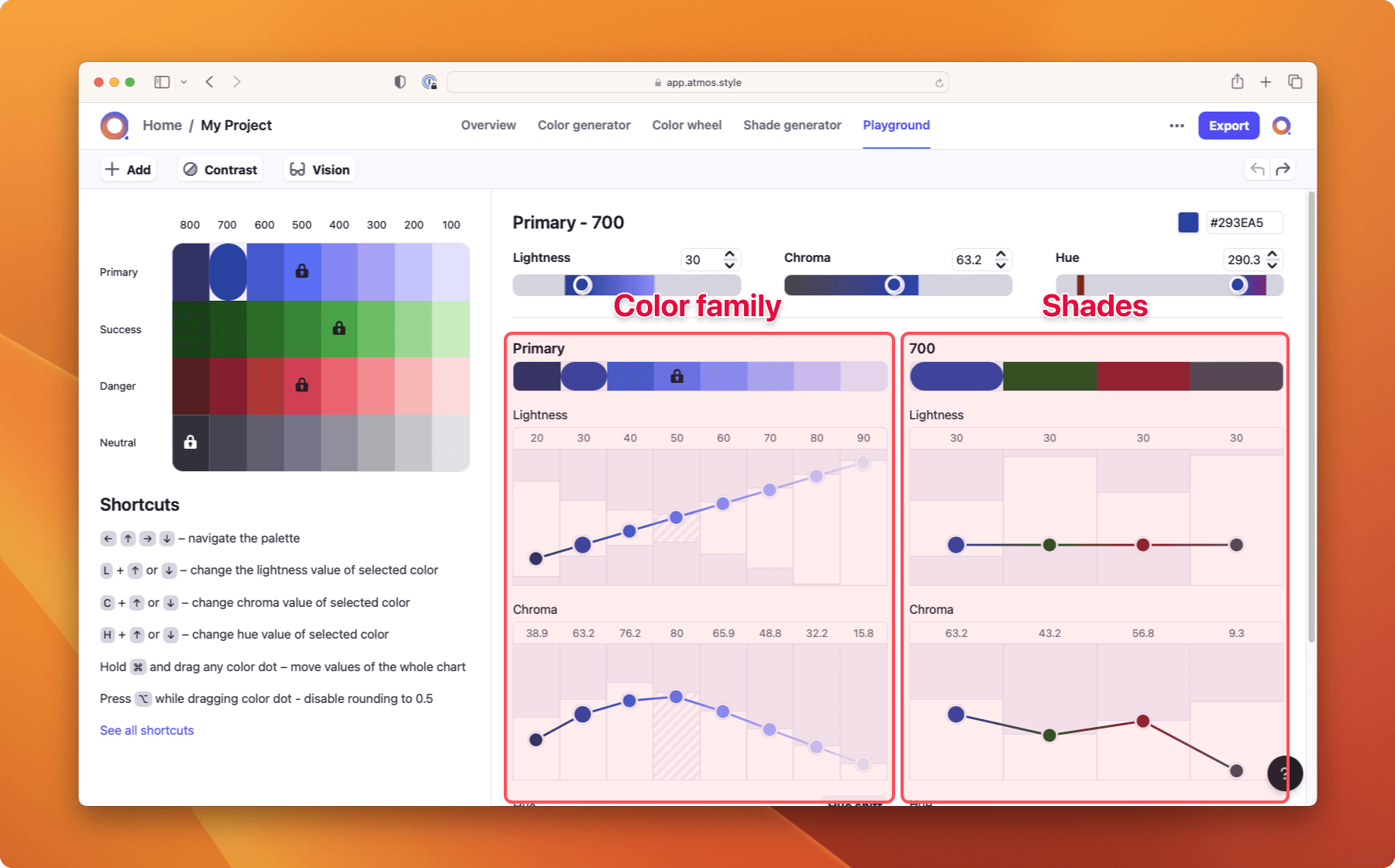1395x868 pixels.
Task: Click the undo arrow icon
Action: tap(1257, 170)
